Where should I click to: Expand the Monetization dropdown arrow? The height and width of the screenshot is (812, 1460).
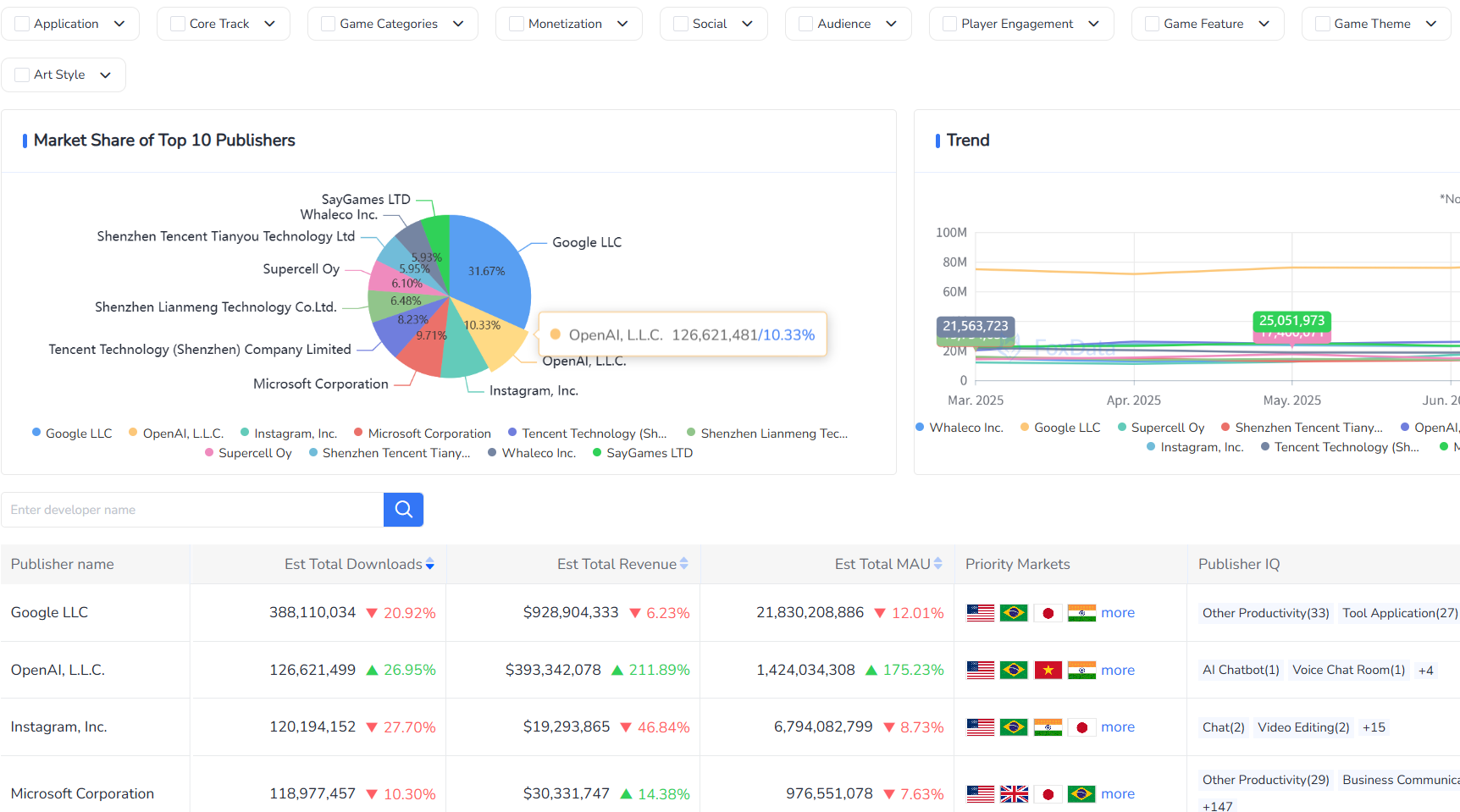pyautogui.click(x=622, y=24)
